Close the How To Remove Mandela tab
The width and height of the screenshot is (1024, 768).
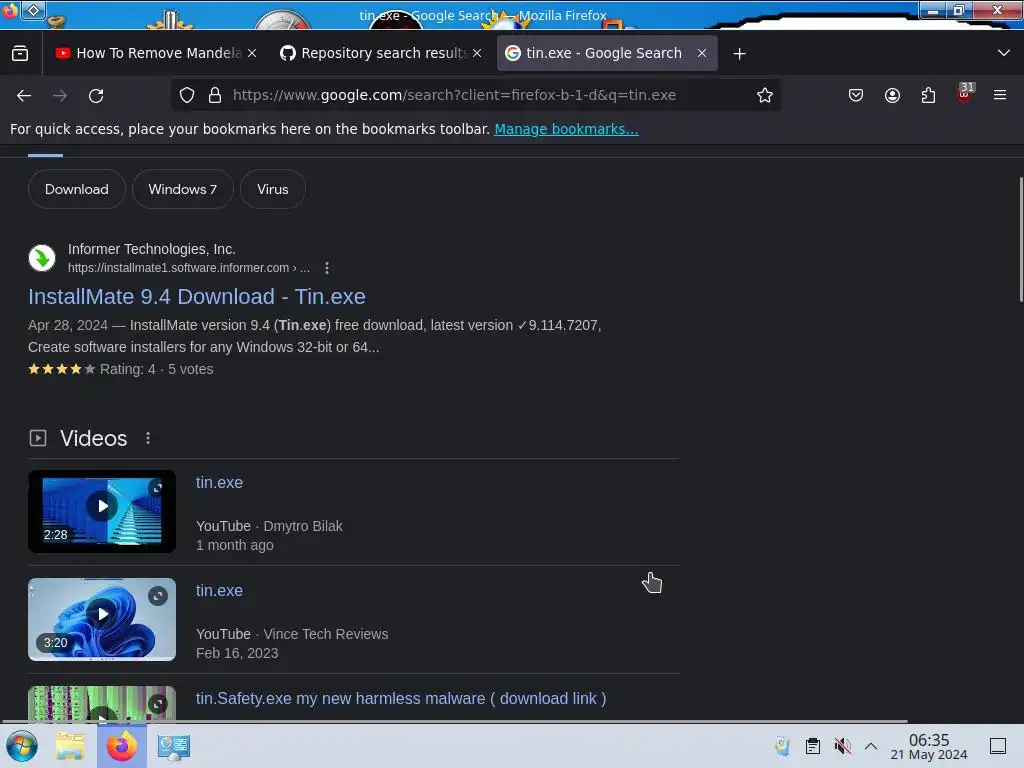pos(252,53)
